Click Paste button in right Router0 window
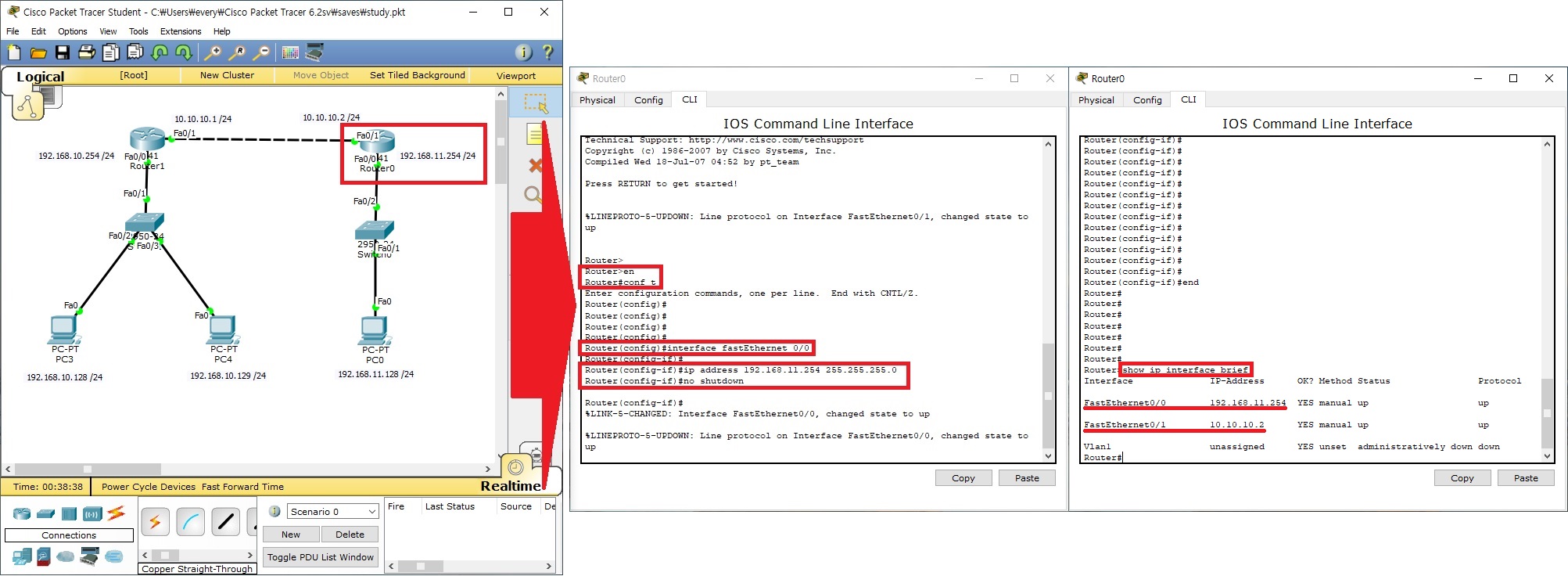 pyautogui.click(x=1526, y=478)
